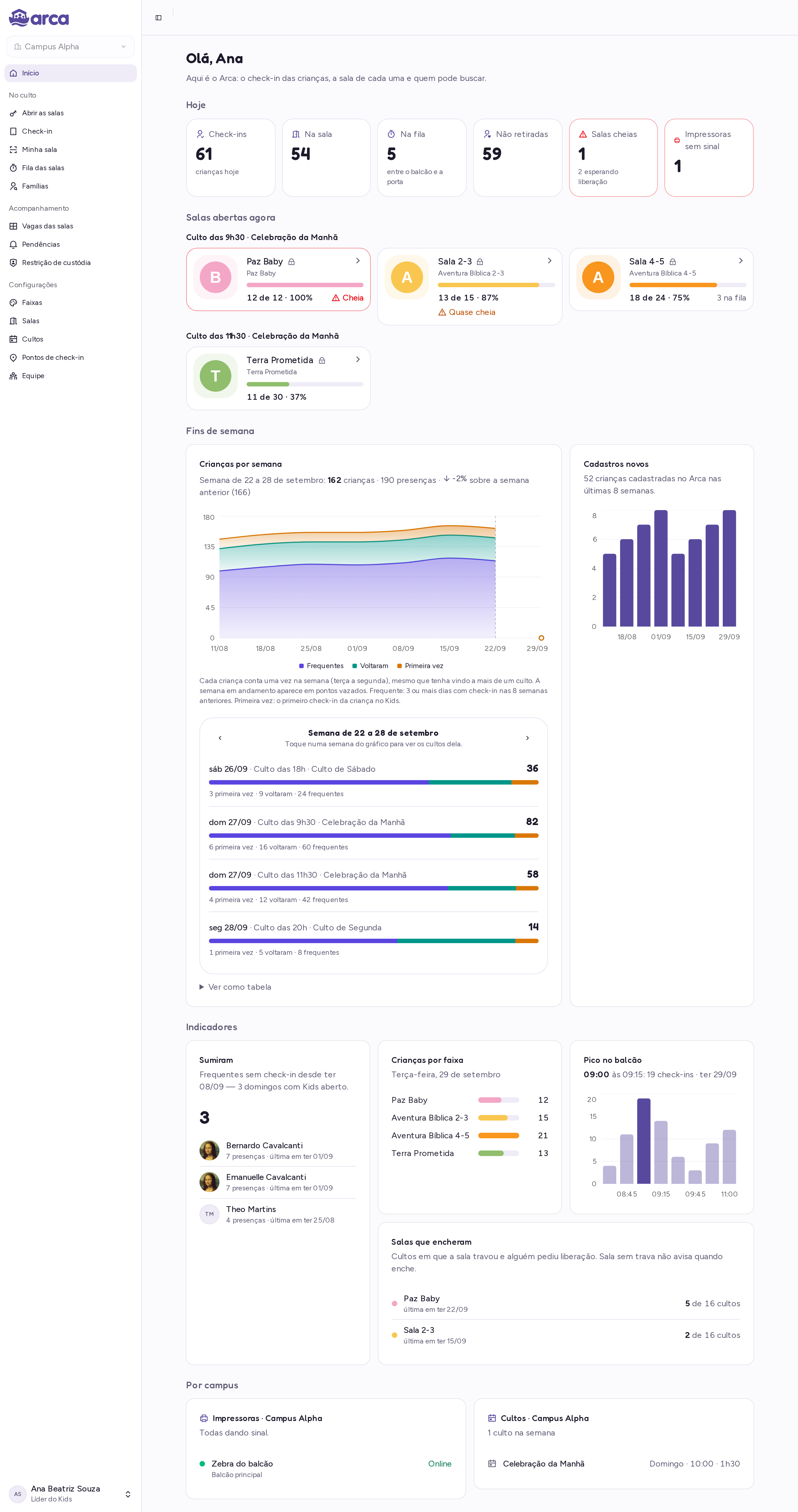
Task: Open Terra Prometida room with its chevron
Action: tap(358, 359)
